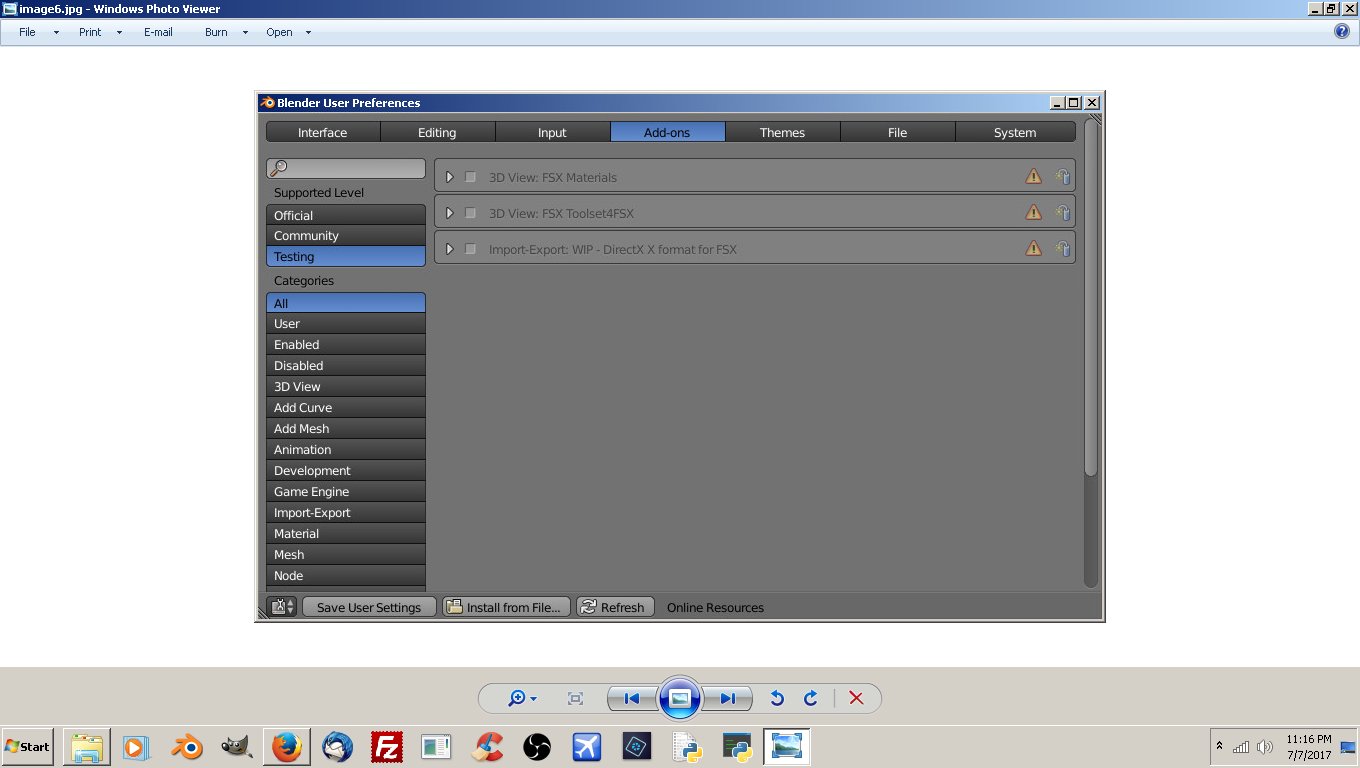Click Save User Settings
The height and width of the screenshot is (768, 1360).
pos(369,607)
